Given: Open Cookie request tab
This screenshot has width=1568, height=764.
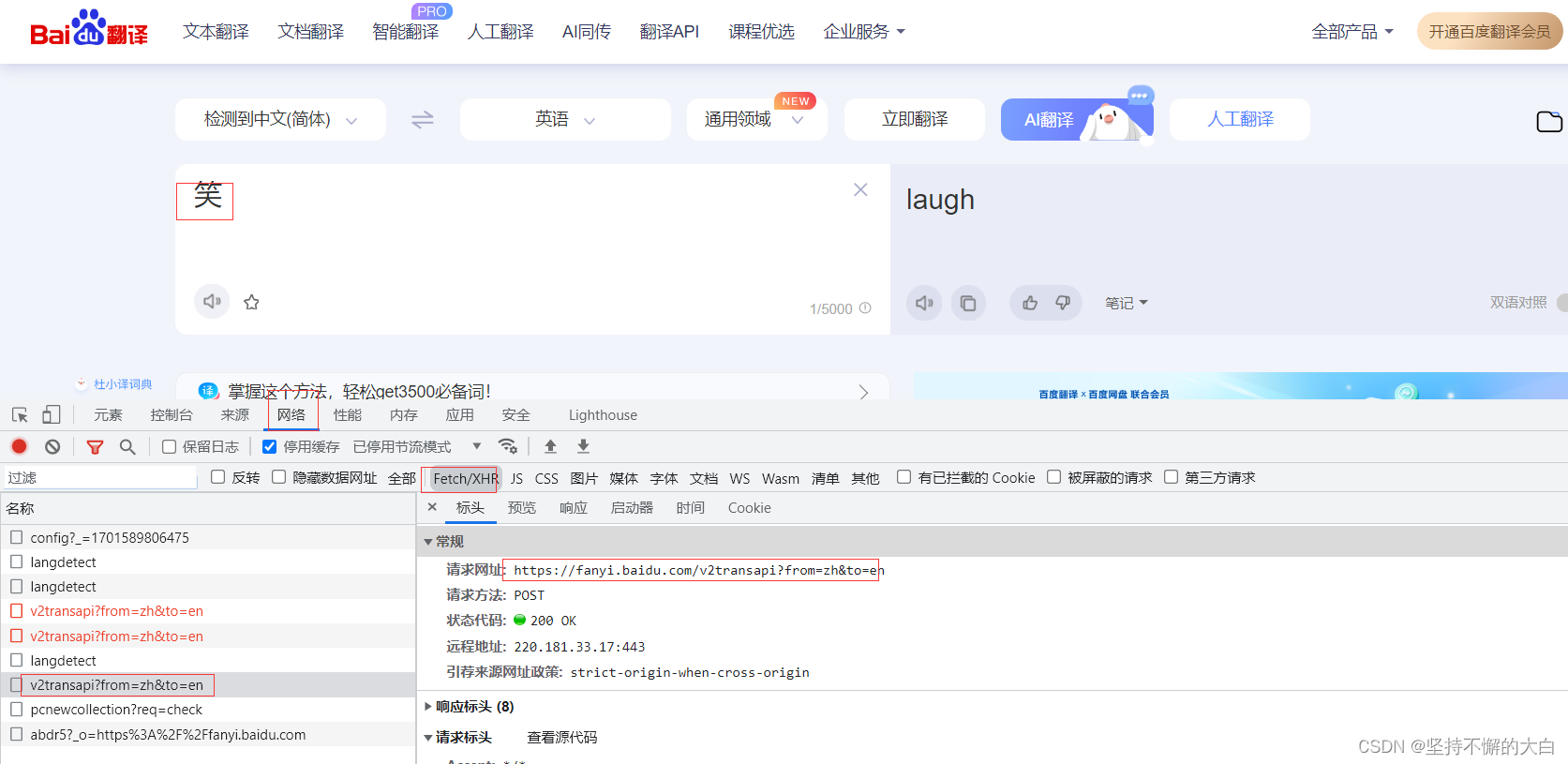Looking at the screenshot, I should click(x=750, y=508).
